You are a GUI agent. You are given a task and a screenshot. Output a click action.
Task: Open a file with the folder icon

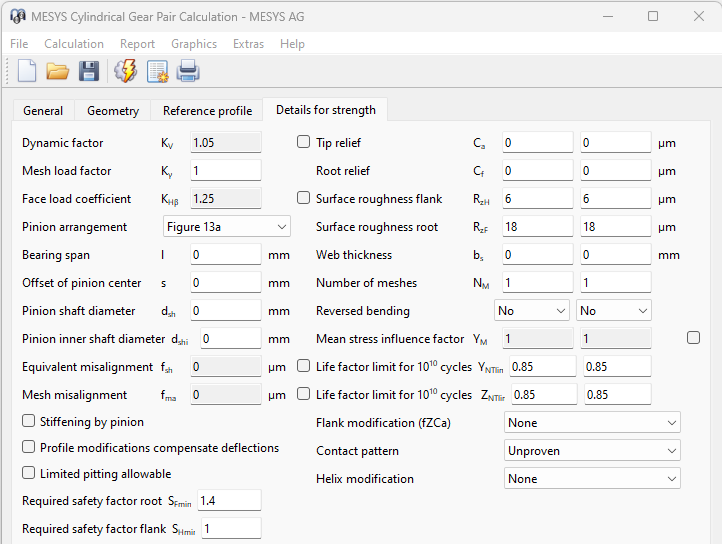[x=57, y=71]
